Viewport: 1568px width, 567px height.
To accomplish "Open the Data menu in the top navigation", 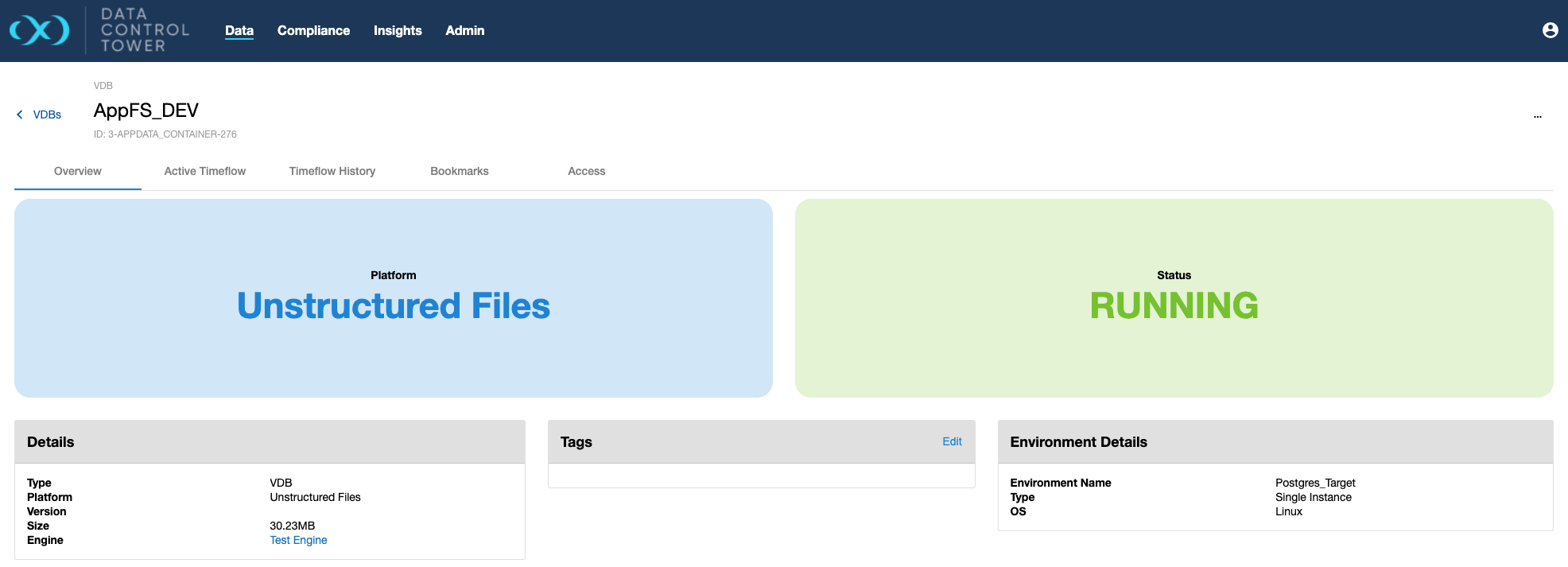I will coord(239,30).
